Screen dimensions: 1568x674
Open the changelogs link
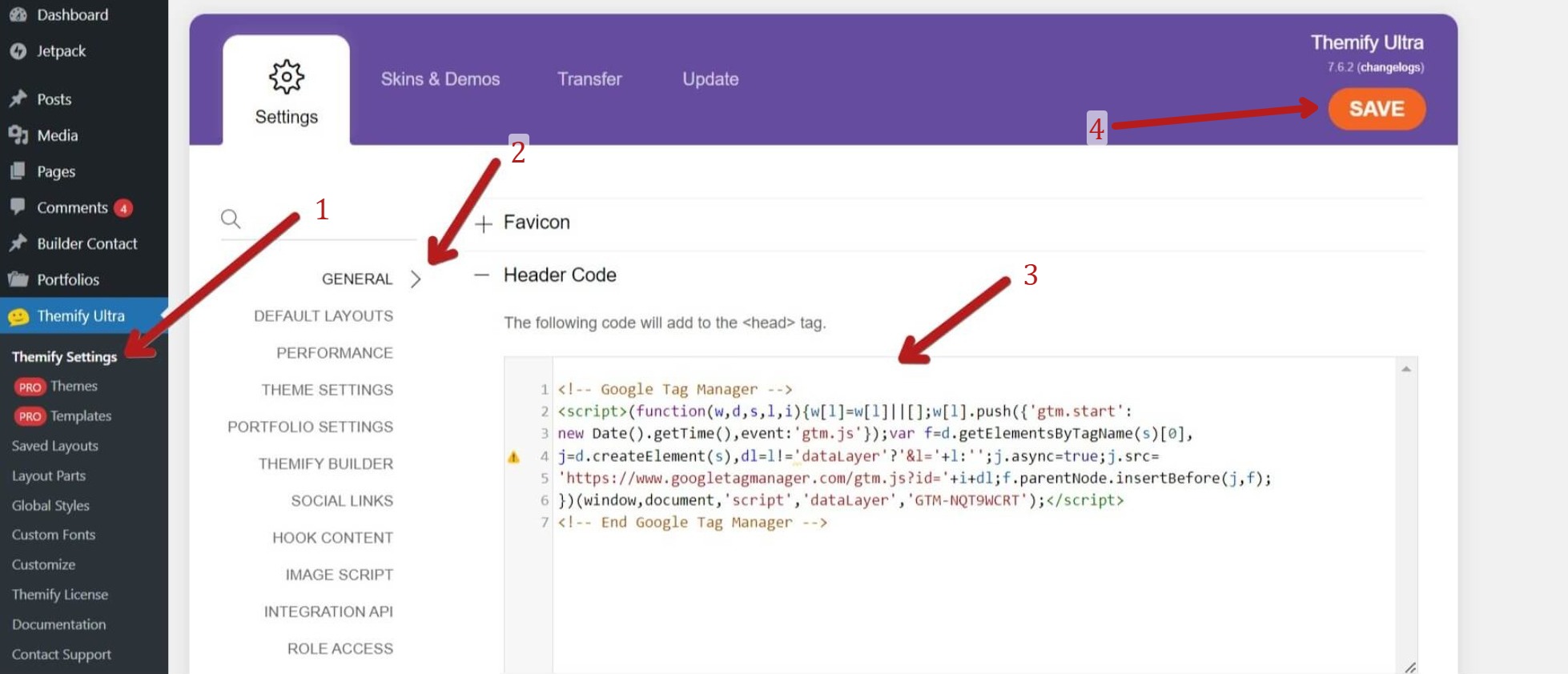click(x=1390, y=67)
